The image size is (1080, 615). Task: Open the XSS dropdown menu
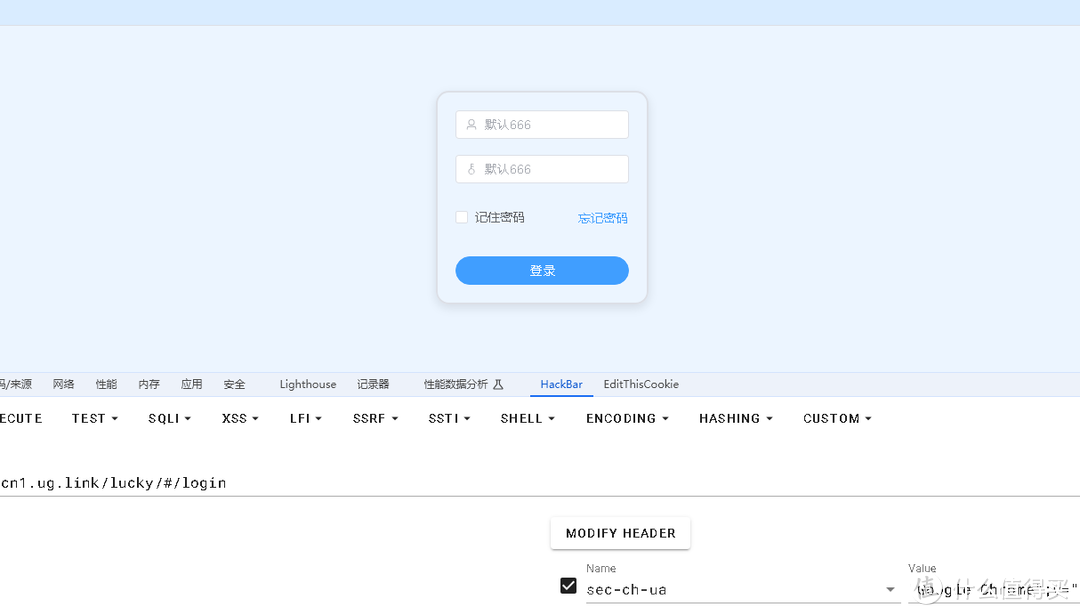point(240,419)
